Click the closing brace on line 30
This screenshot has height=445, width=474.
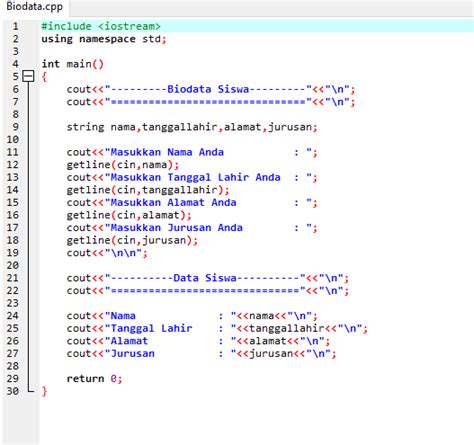(44, 391)
